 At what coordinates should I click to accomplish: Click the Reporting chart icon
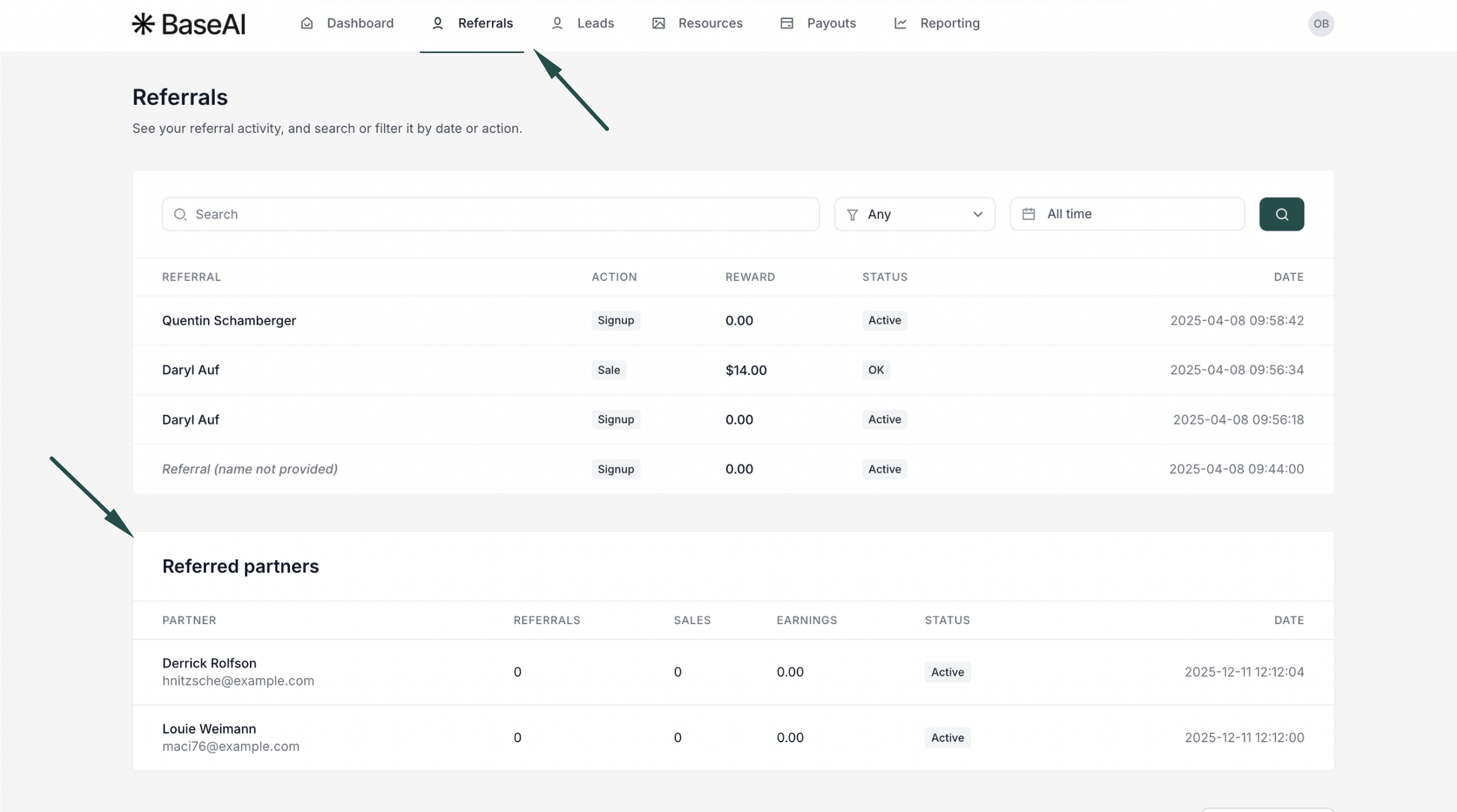tap(900, 23)
